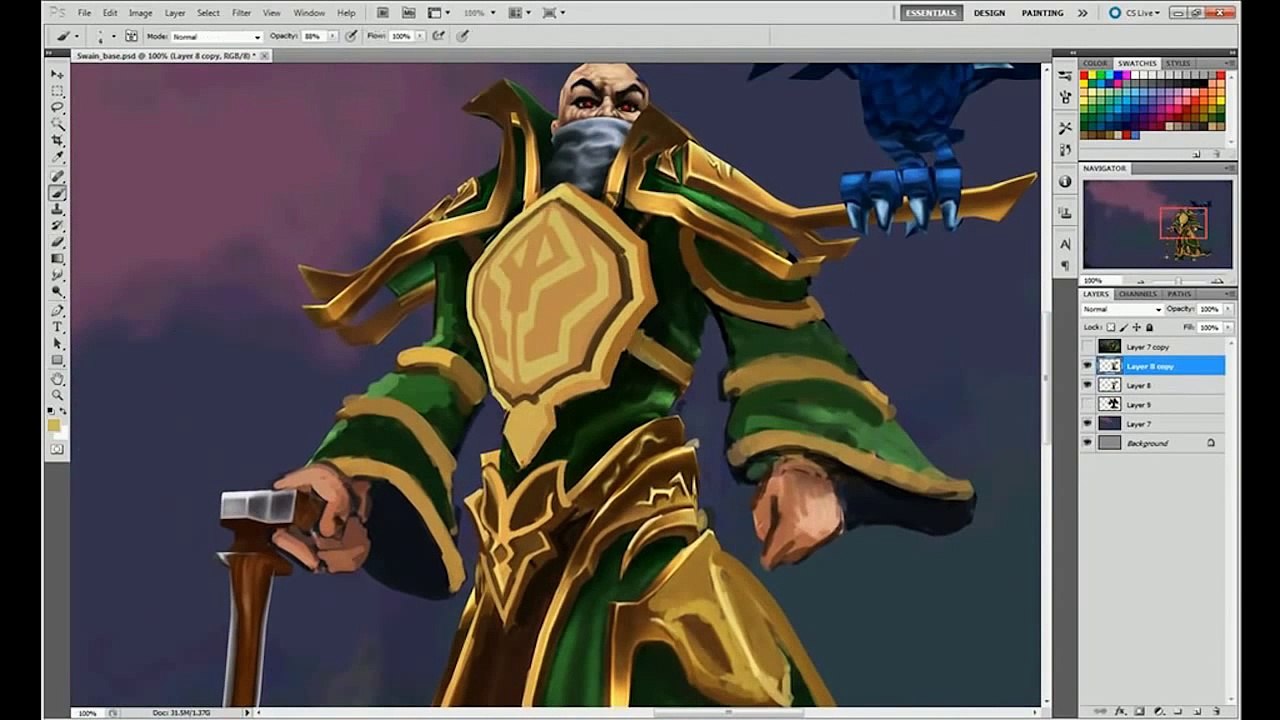Image resolution: width=1280 pixels, height=720 pixels.
Task: Toggle tablet pressure controls opacity
Action: 351,36
